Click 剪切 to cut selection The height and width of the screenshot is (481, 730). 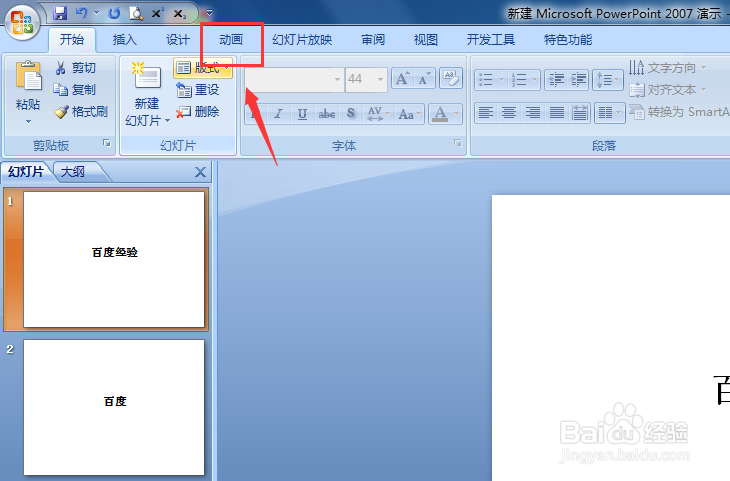point(75,68)
